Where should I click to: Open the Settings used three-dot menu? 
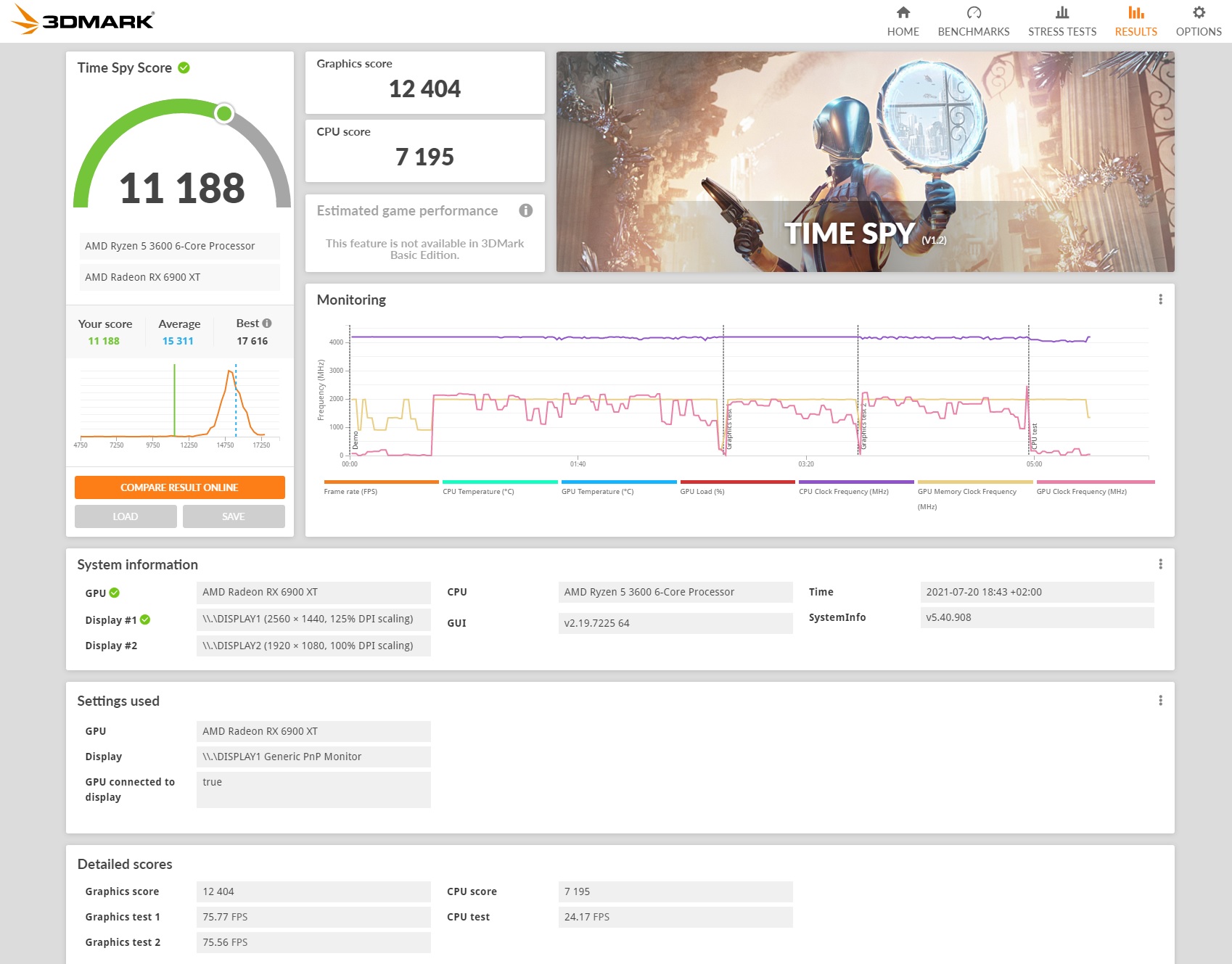point(1160,701)
